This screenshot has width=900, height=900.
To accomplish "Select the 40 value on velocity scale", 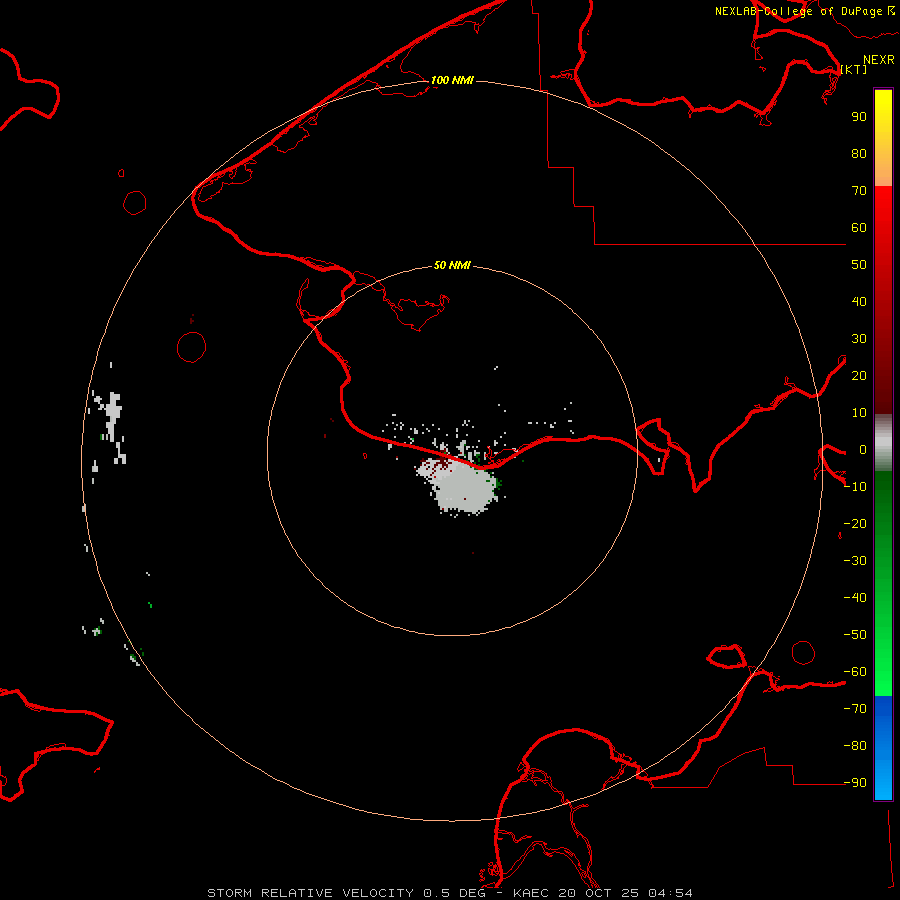I will 859,301.
